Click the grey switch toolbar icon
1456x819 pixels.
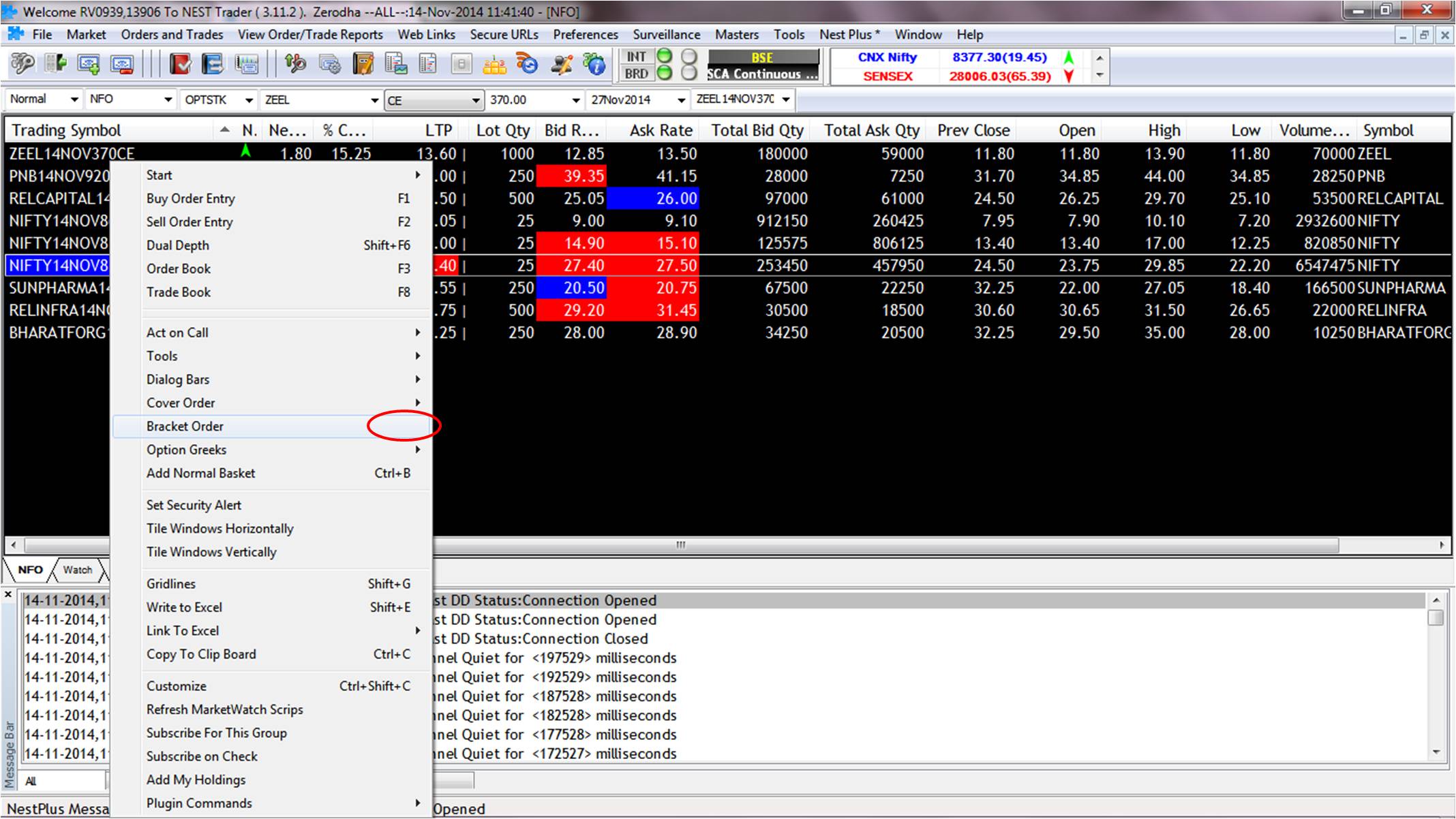point(461,65)
